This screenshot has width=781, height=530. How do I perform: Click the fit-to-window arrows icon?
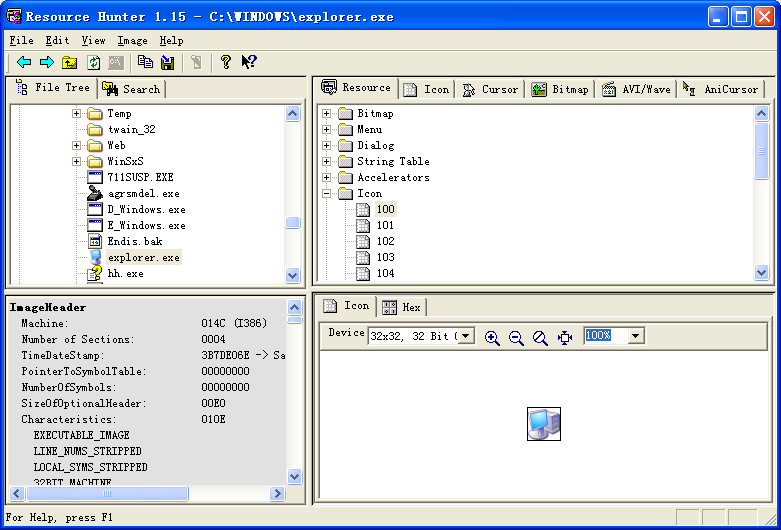click(565, 338)
